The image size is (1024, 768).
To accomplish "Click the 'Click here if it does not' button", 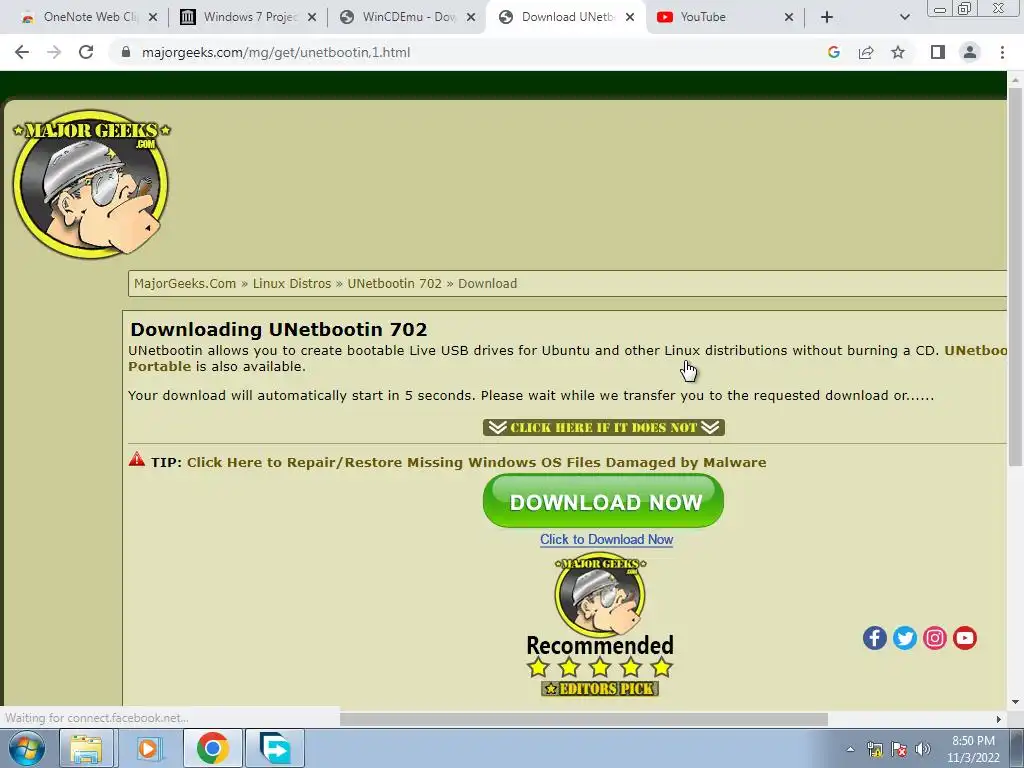I will (x=603, y=428).
